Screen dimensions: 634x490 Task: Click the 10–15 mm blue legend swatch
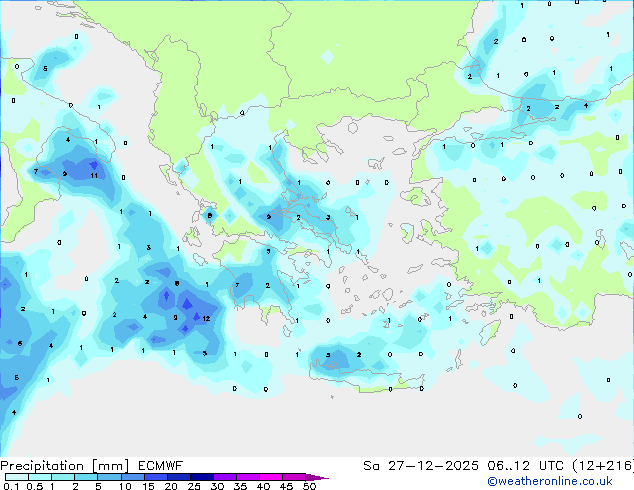[132, 477]
